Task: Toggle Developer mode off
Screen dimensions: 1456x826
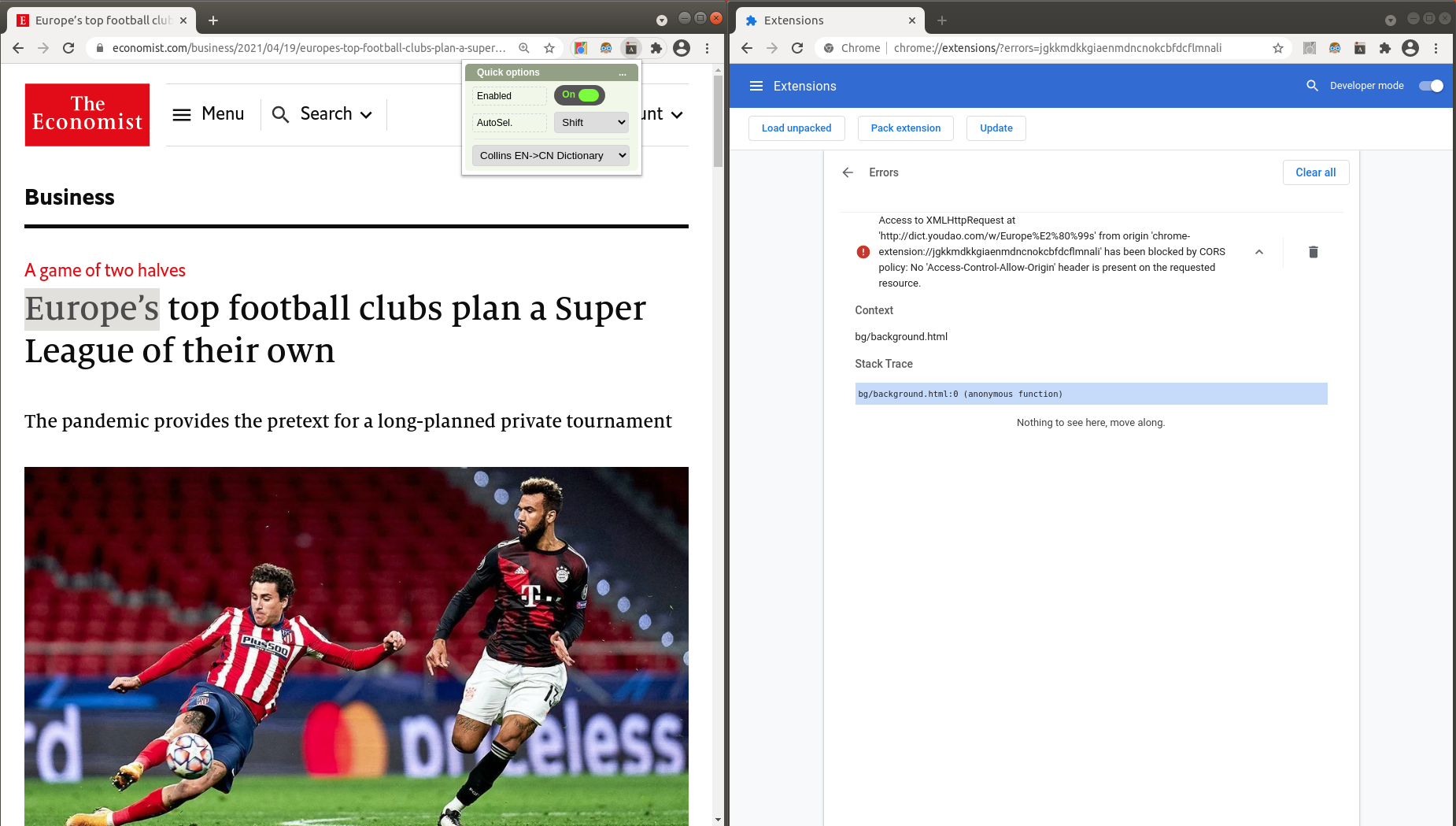Action: click(x=1431, y=86)
